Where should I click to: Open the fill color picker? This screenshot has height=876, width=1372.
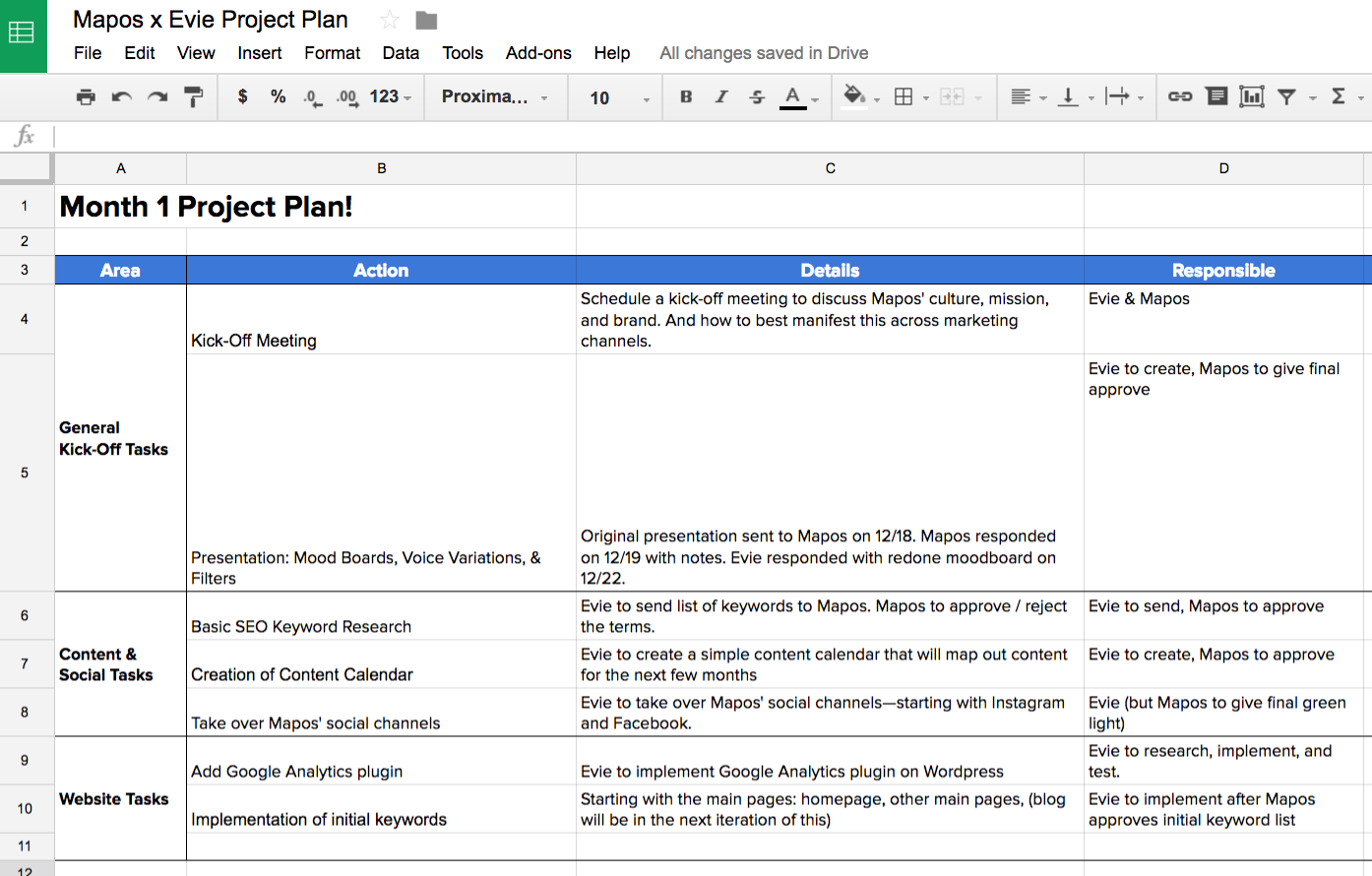pos(854,96)
